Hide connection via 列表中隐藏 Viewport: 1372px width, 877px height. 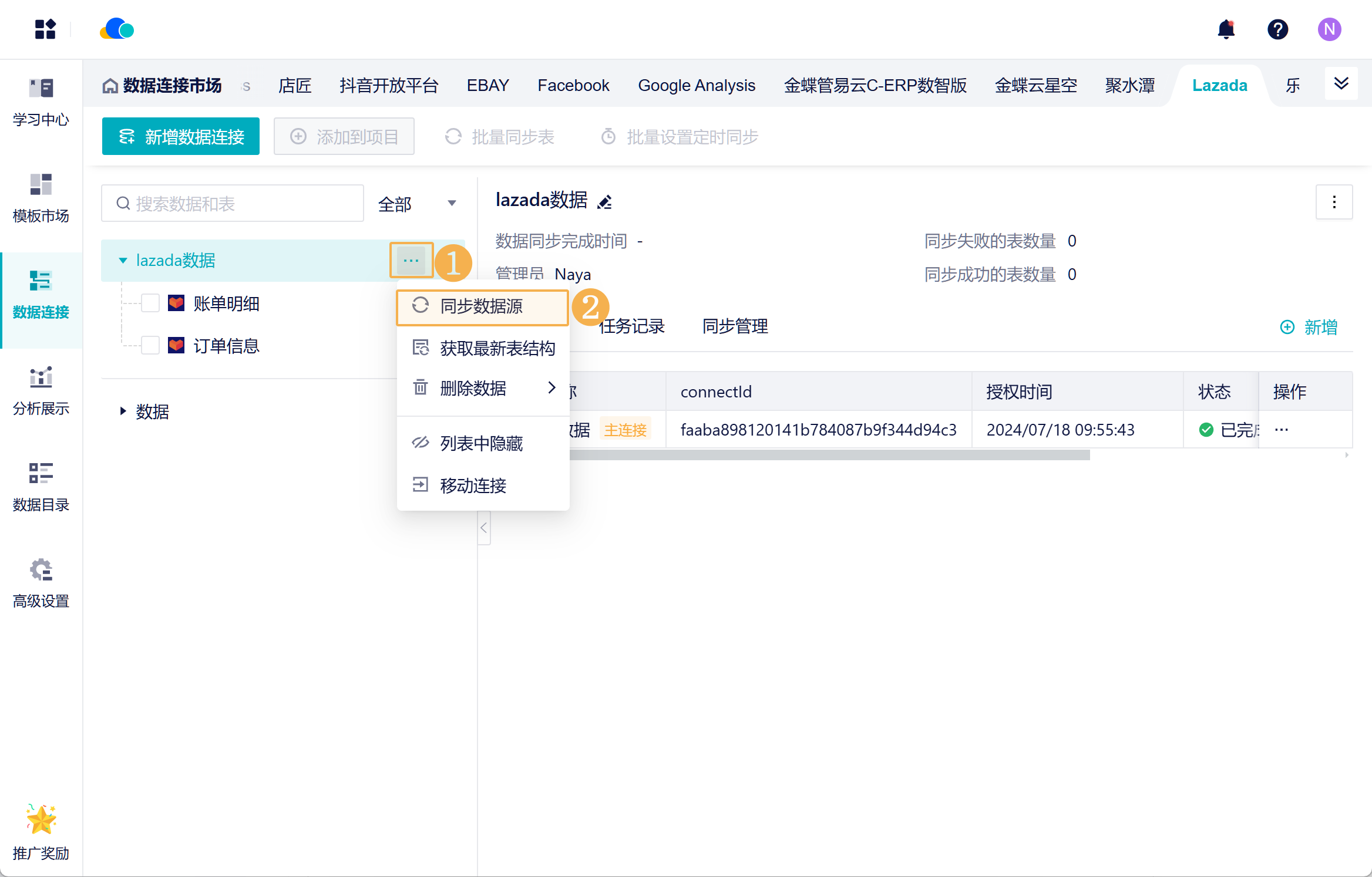click(x=481, y=443)
